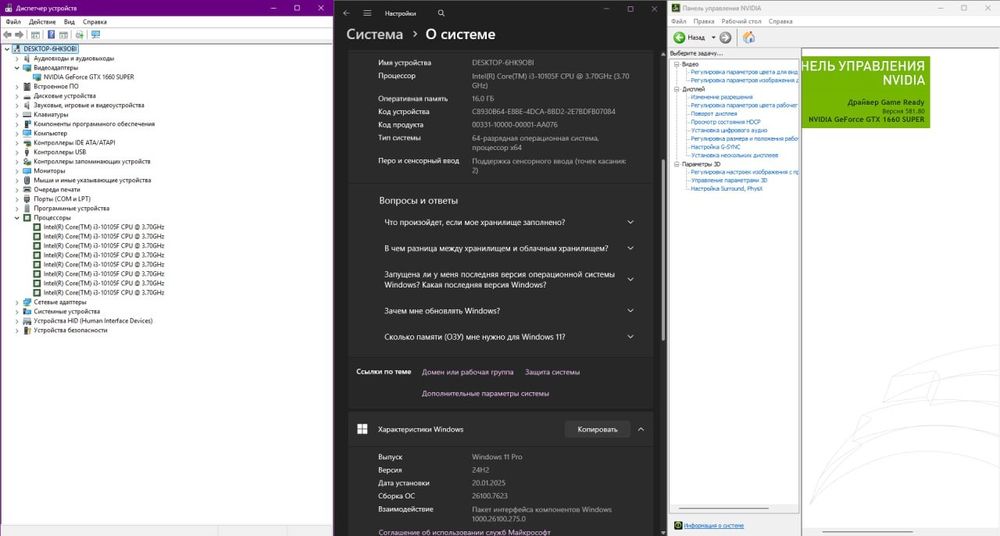
Task: Toggle console tree icon in Device Manager toolbar
Action: [x=35, y=34]
